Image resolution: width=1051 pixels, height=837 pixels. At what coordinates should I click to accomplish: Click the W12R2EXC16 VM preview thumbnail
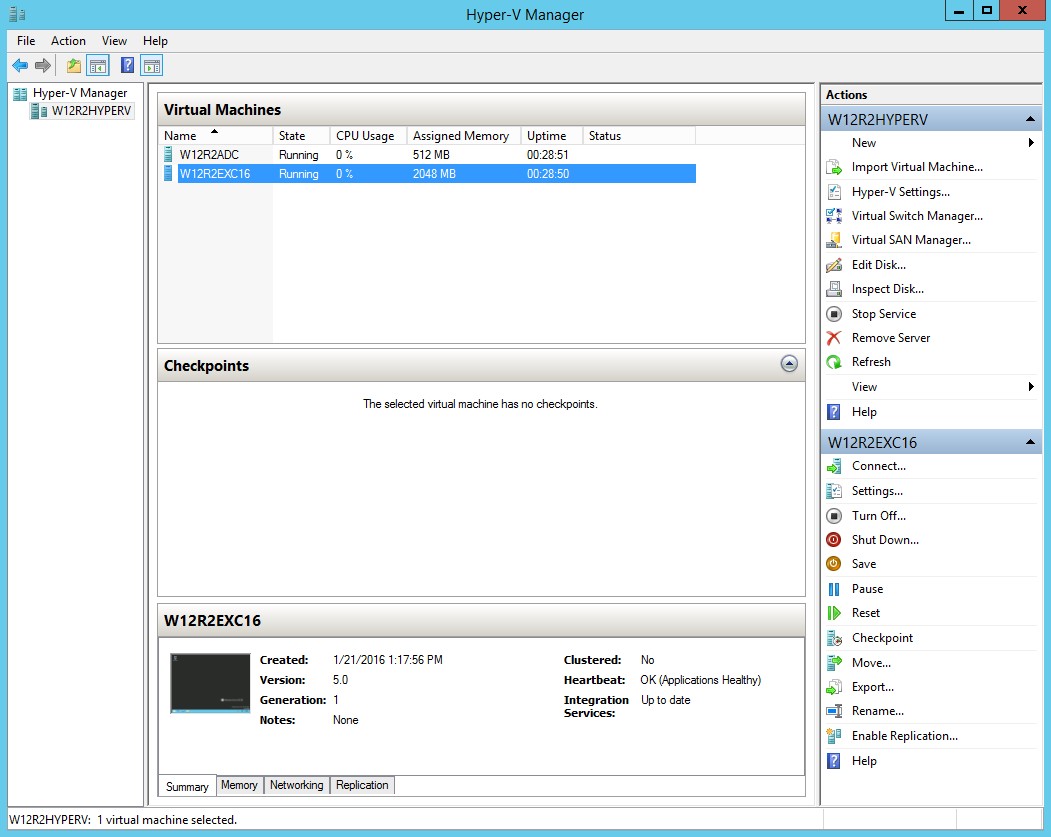[x=210, y=683]
